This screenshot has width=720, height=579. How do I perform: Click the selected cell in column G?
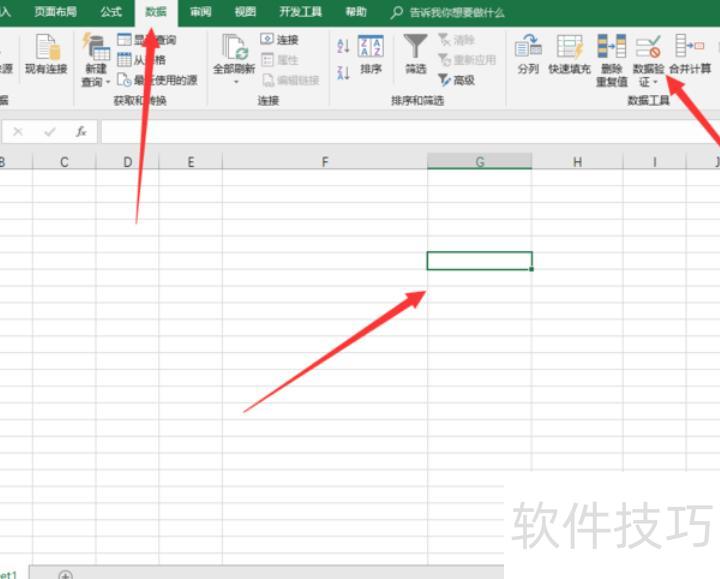click(479, 261)
